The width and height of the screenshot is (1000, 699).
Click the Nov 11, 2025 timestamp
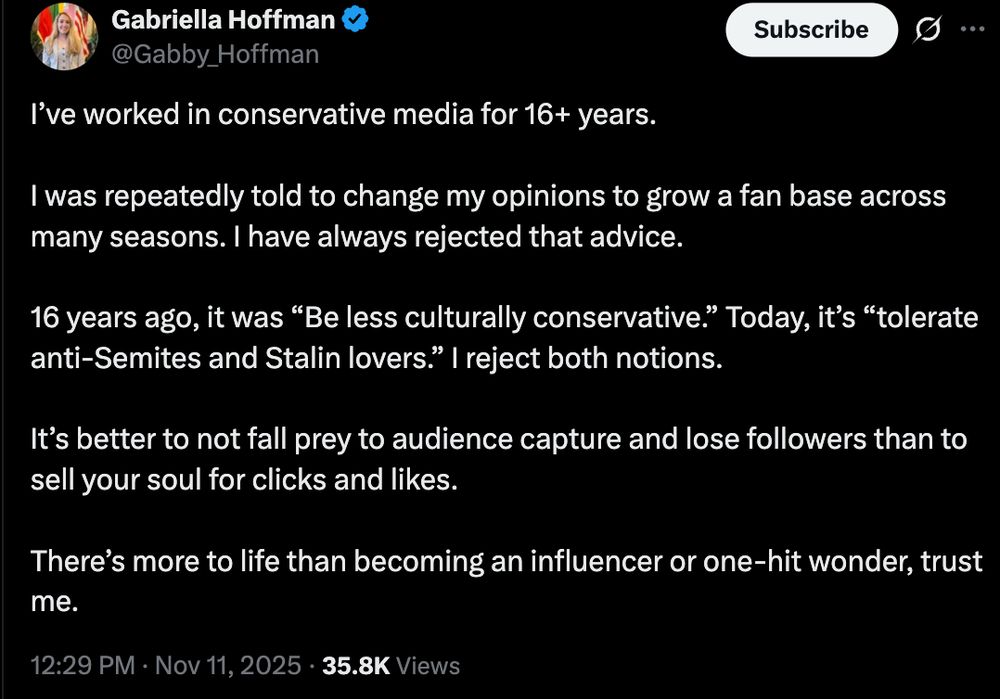coord(225,664)
